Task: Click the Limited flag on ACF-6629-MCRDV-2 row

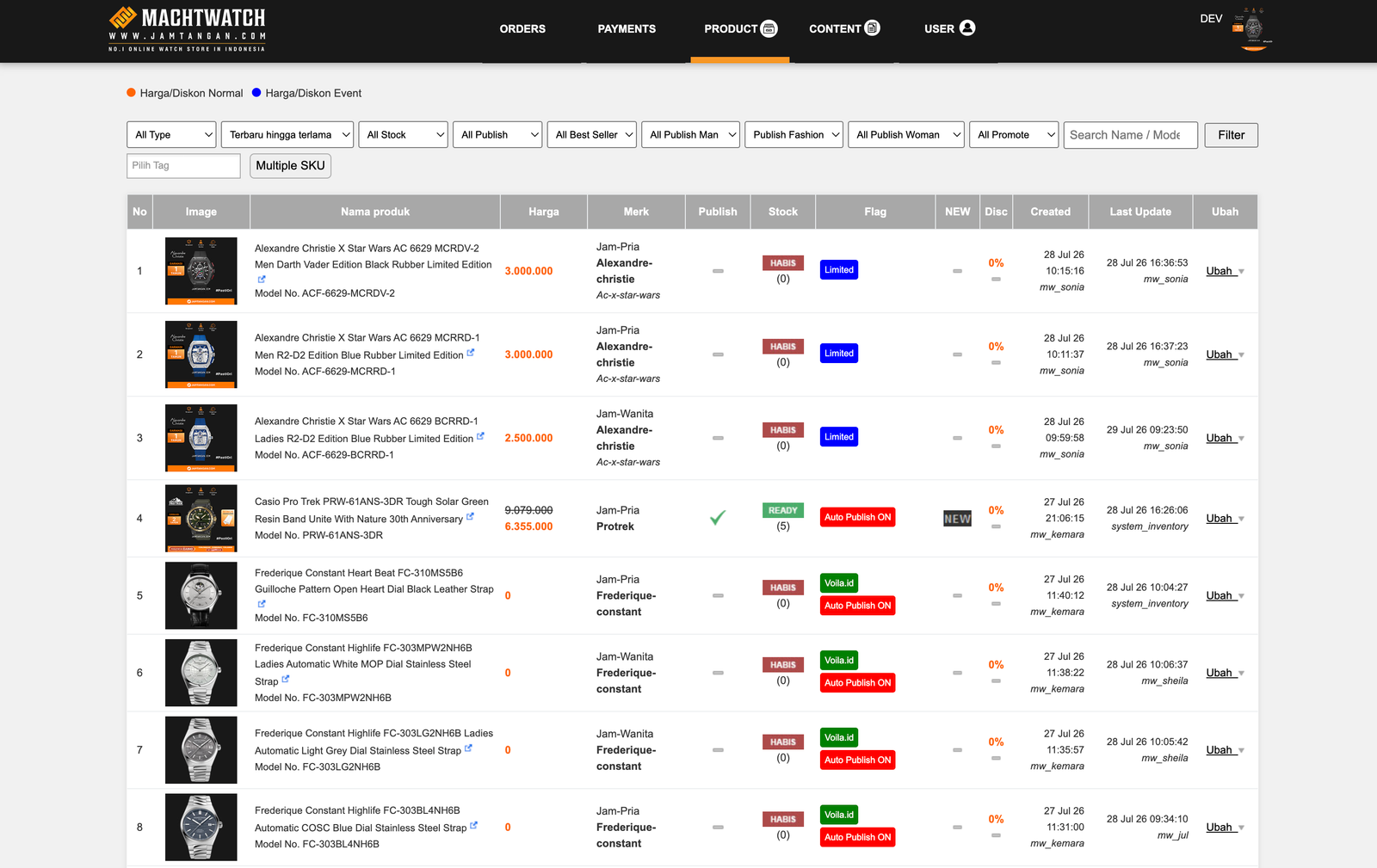Action: [x=839, y=270]
